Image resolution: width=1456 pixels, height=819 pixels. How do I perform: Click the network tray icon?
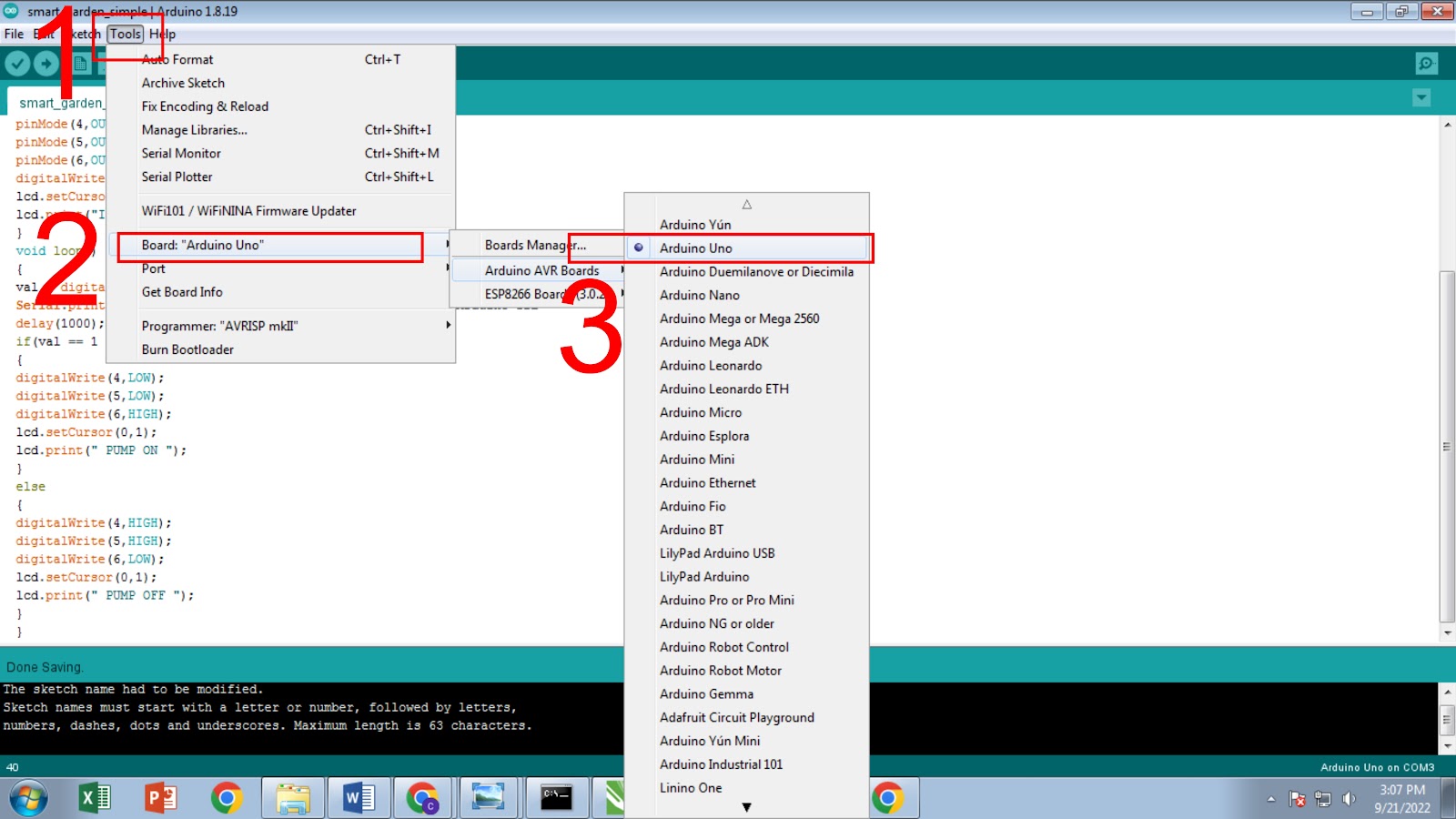[x=1323, y=799]
